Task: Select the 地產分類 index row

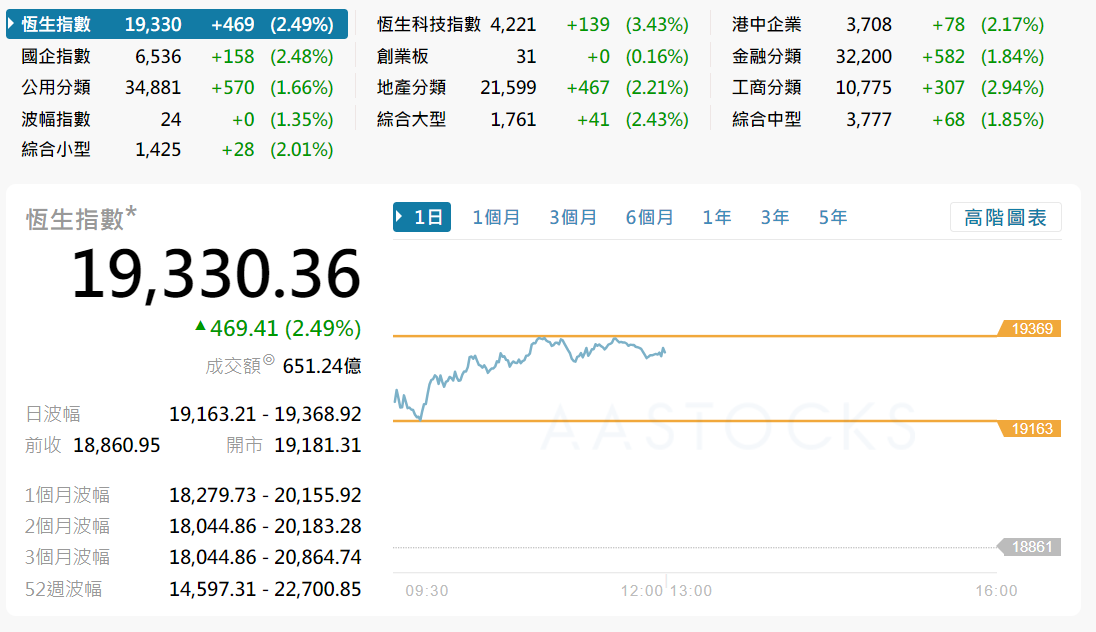Action: [x=412, y=88]
